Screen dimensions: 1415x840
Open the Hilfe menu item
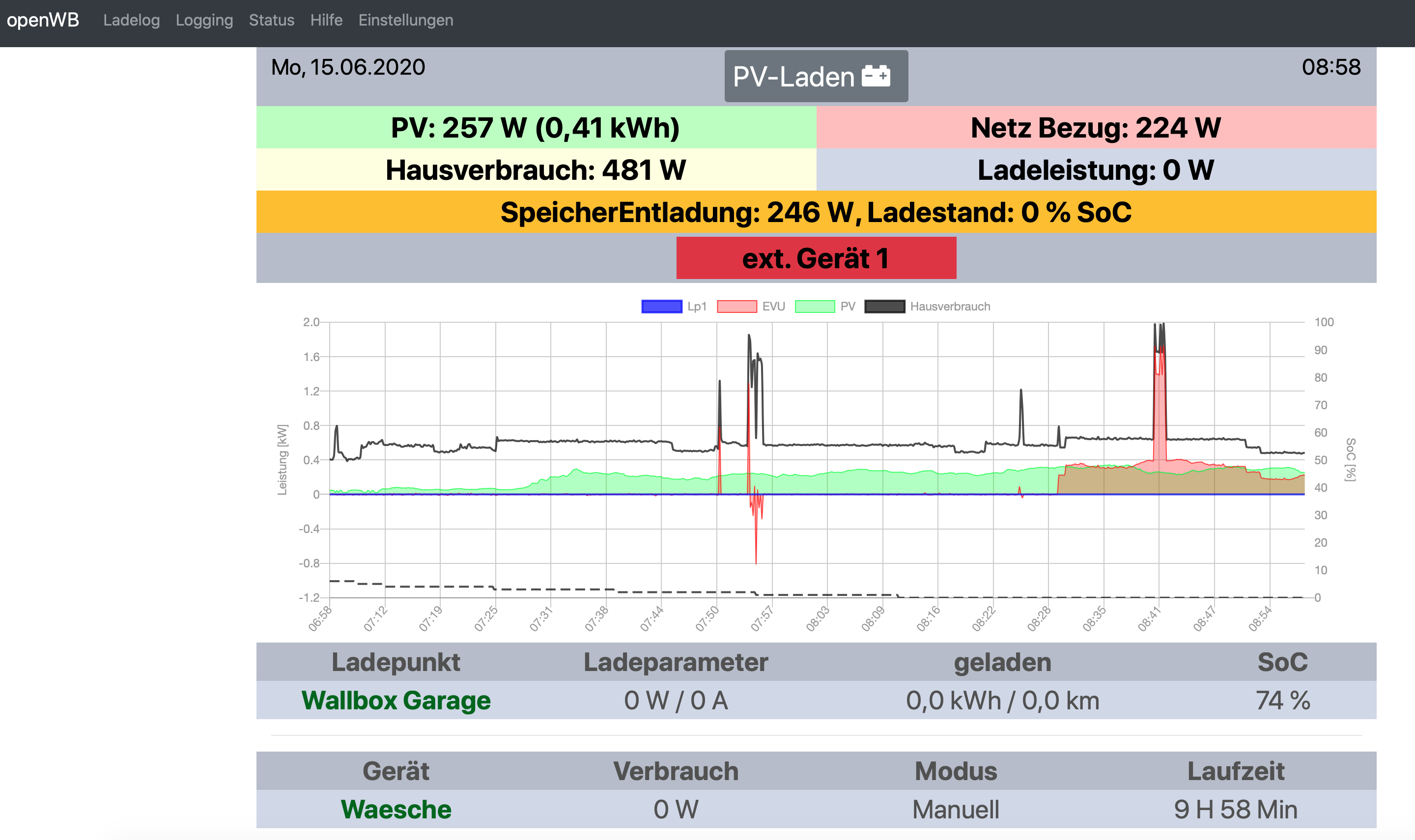326,20
